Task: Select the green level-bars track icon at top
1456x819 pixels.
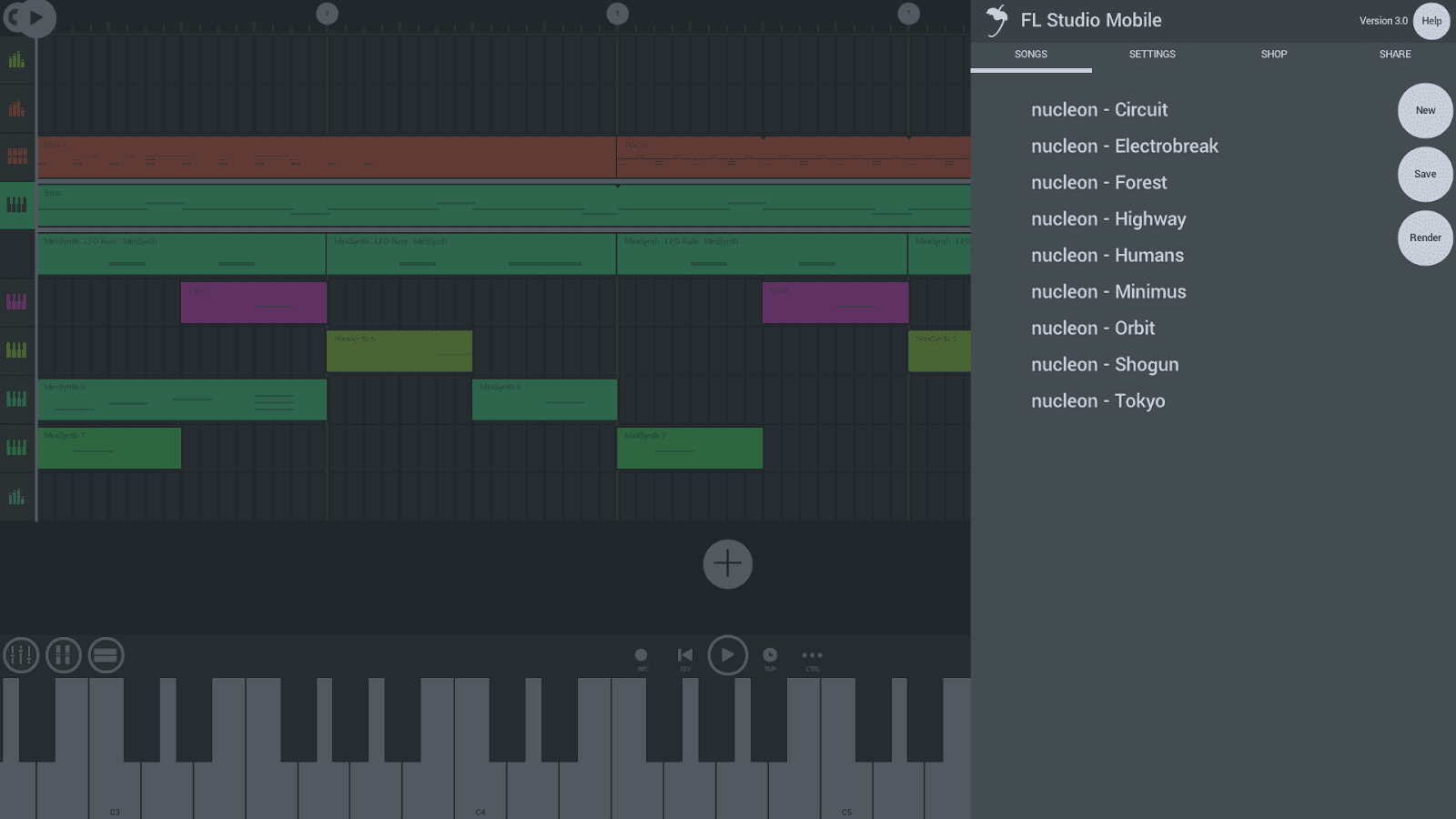Action: tap(17, 60)
